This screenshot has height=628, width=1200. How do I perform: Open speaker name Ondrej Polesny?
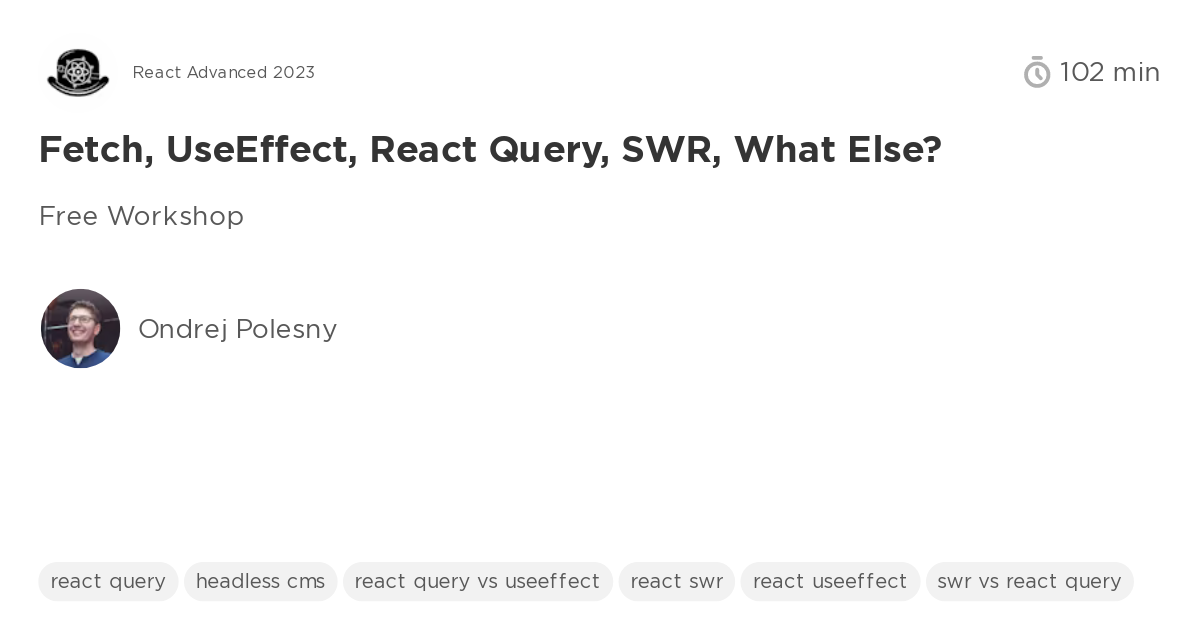(x=237, y=329)
